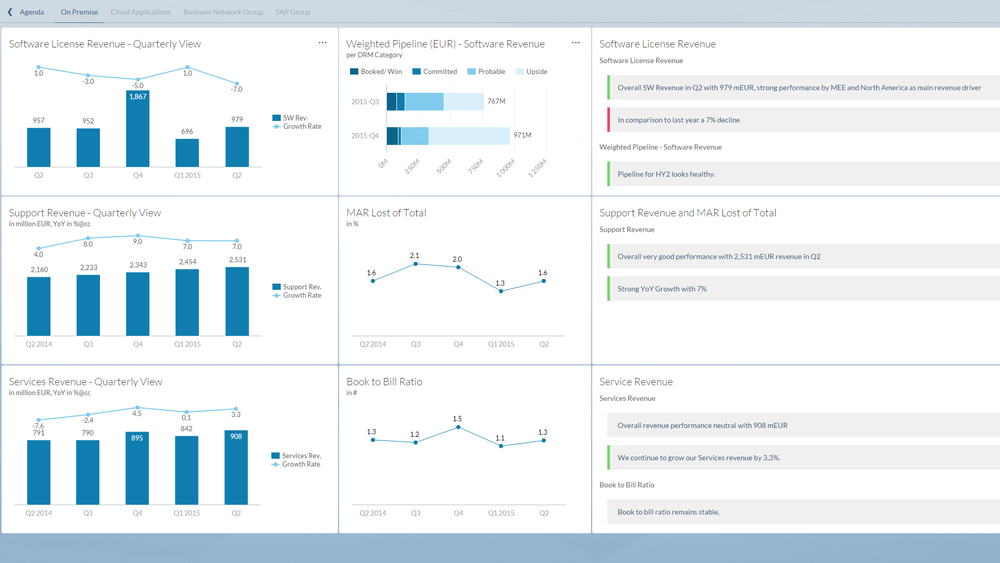This screenshot has height=563, width=1000.
Task: Click the 9.0 support growth rate point
Action: point(138,235)
